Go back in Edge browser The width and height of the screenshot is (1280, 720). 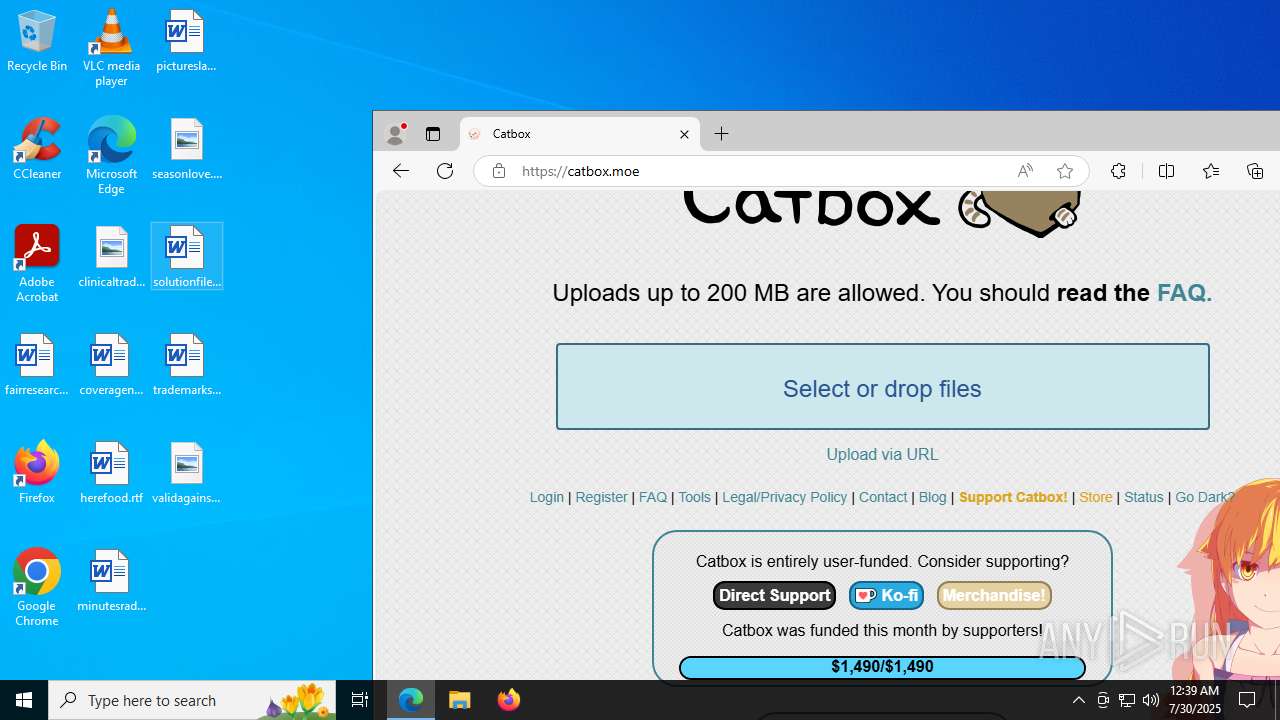pyautogui.click(x=401, y=171)
